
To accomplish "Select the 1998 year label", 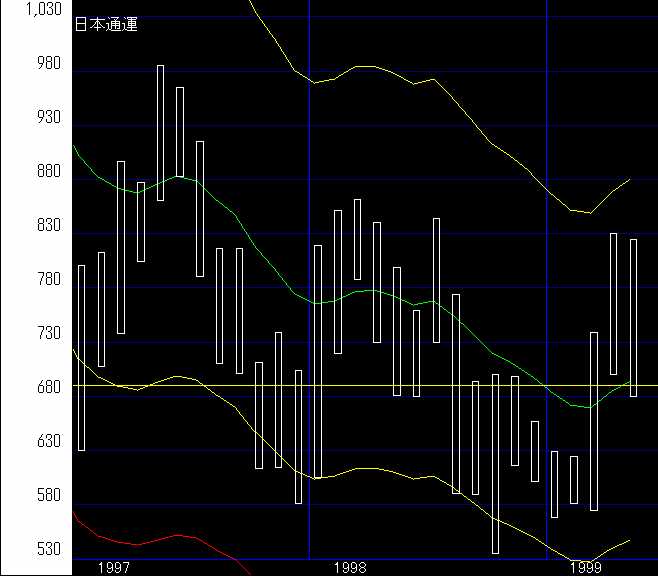I will click(x=350, y=567).
